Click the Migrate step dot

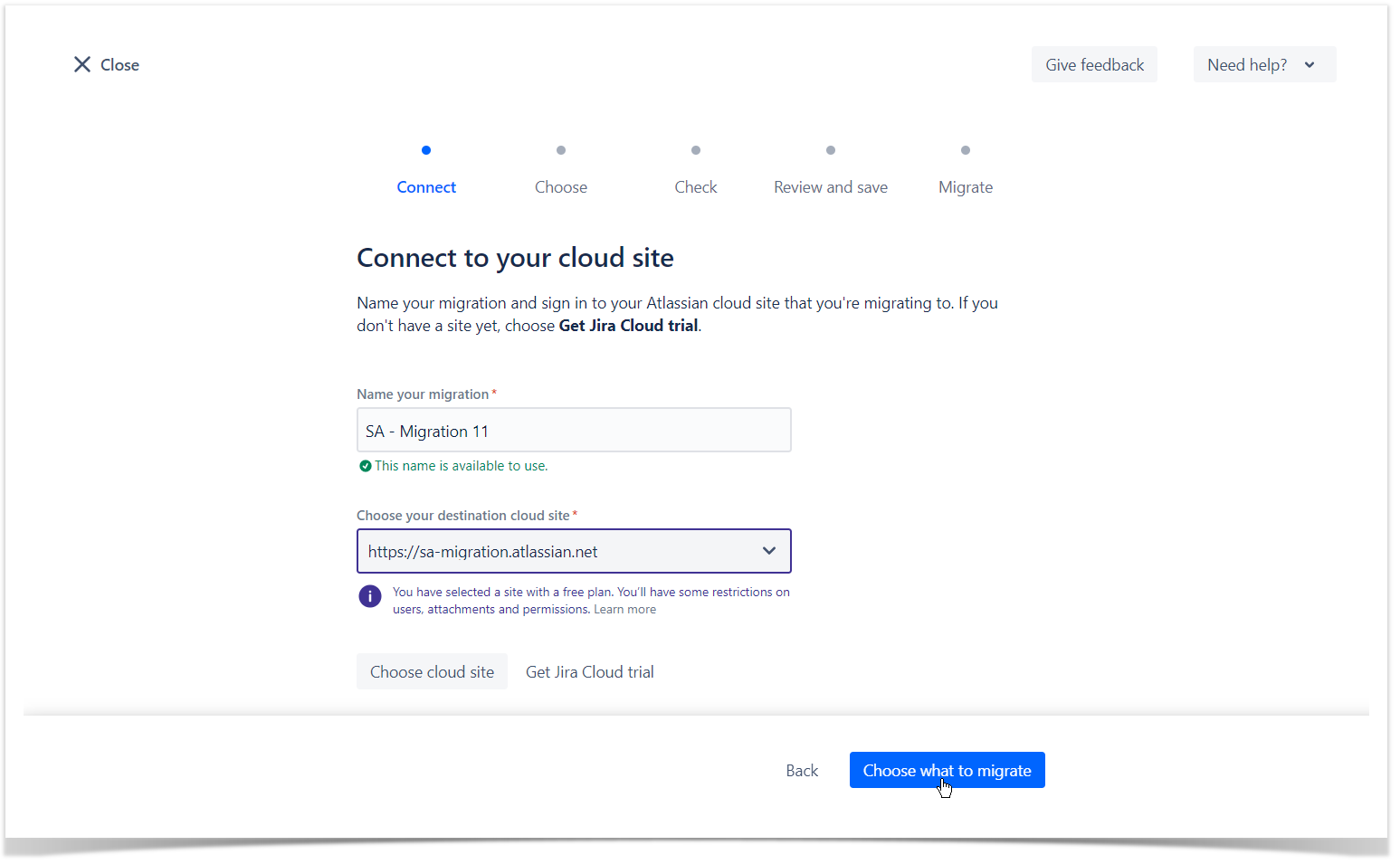[966, 150]
